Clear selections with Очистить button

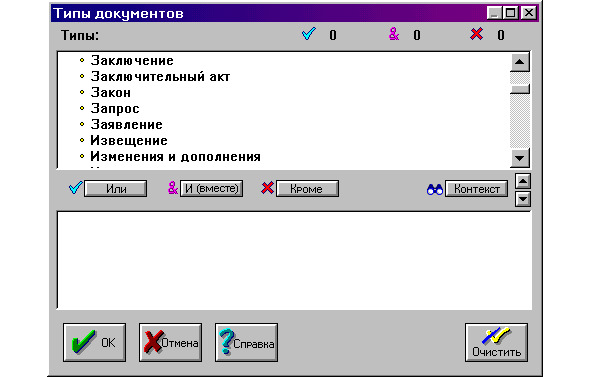tap(496, 342)
